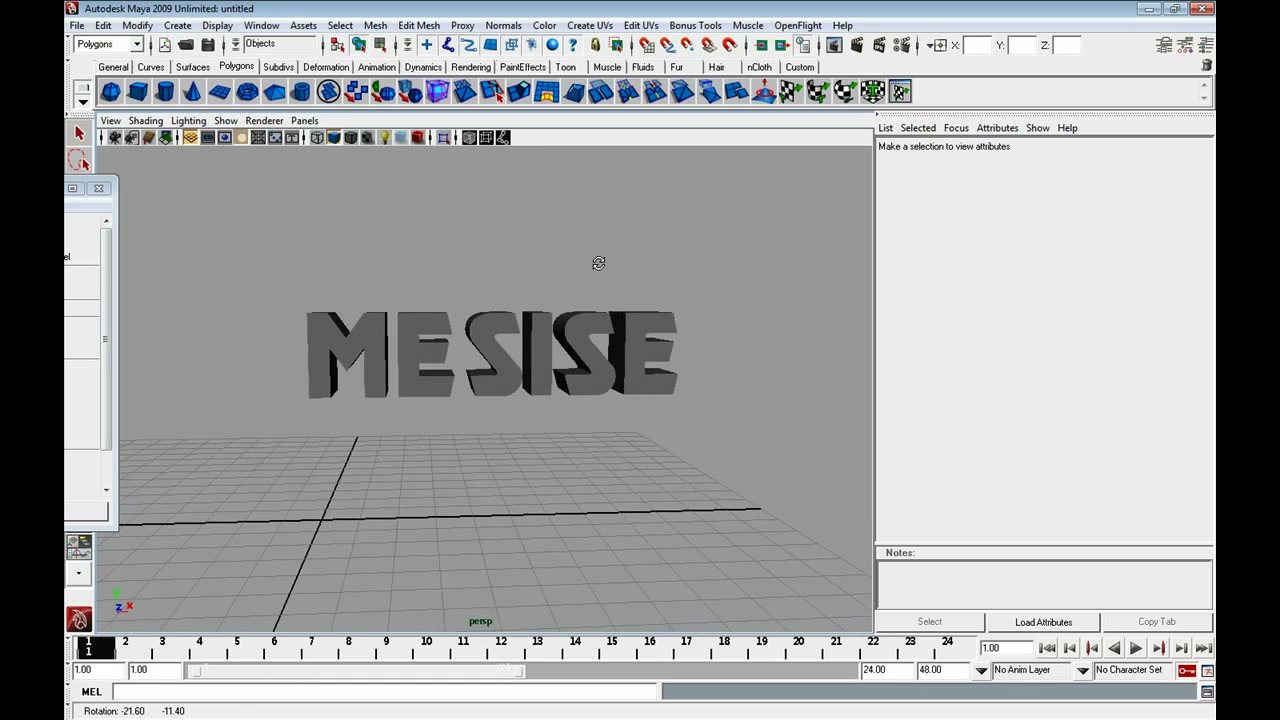1280x720 pixels.
Task: Toggle textured display in viewport toolbar
Action: pos(367,138)
